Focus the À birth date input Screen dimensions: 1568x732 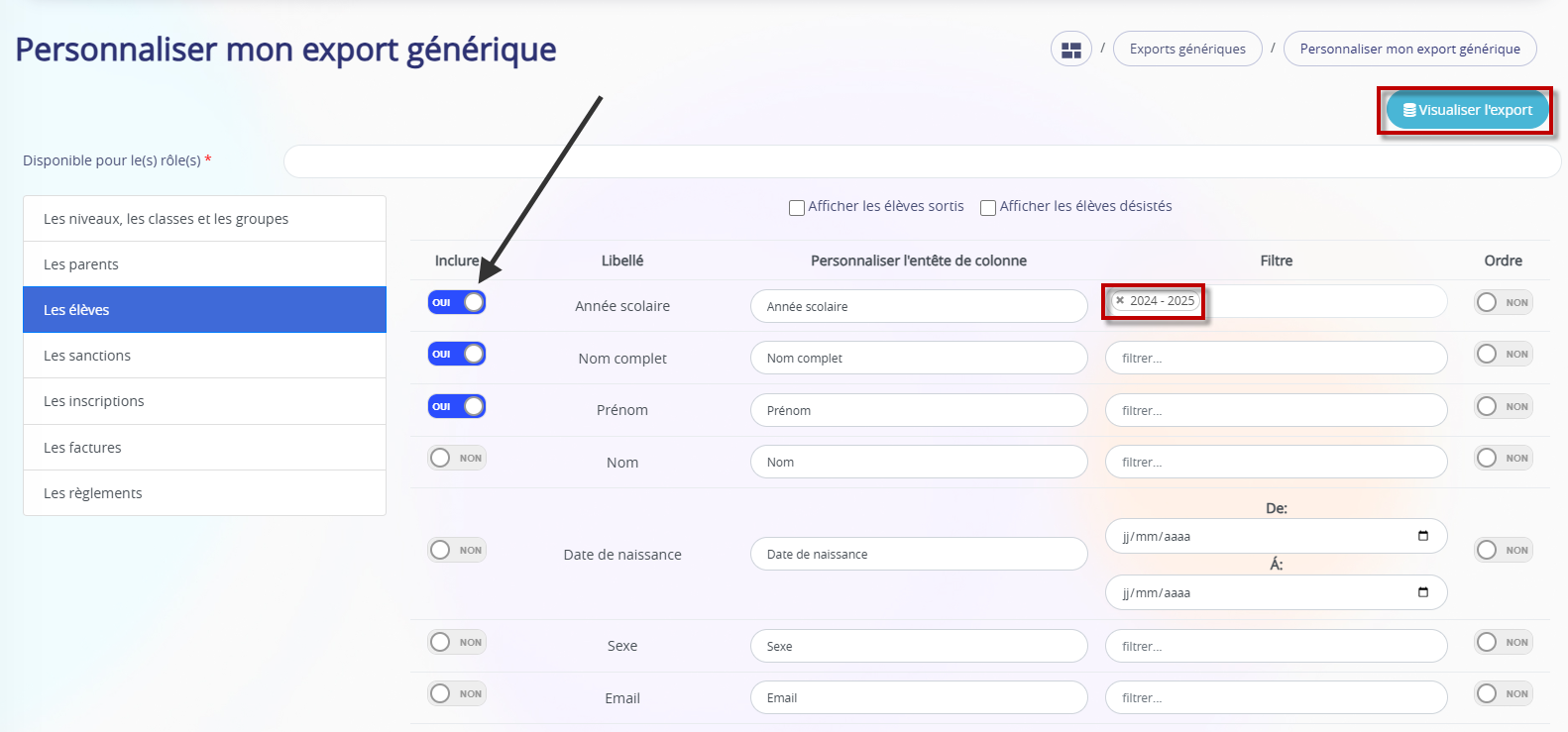pyautogui.click(x=1276, y=592)
